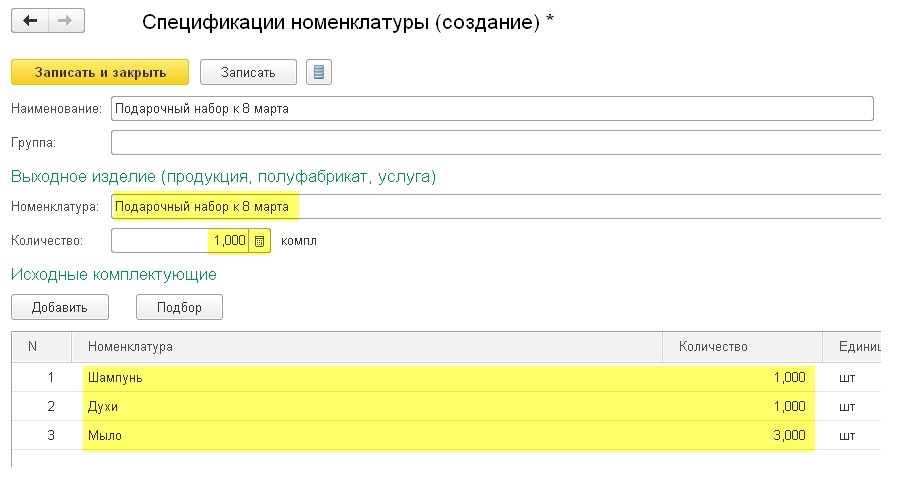Screen dimensions: 903x485
Task: Click Выходное изделие section heading
Action: (223, 176)
